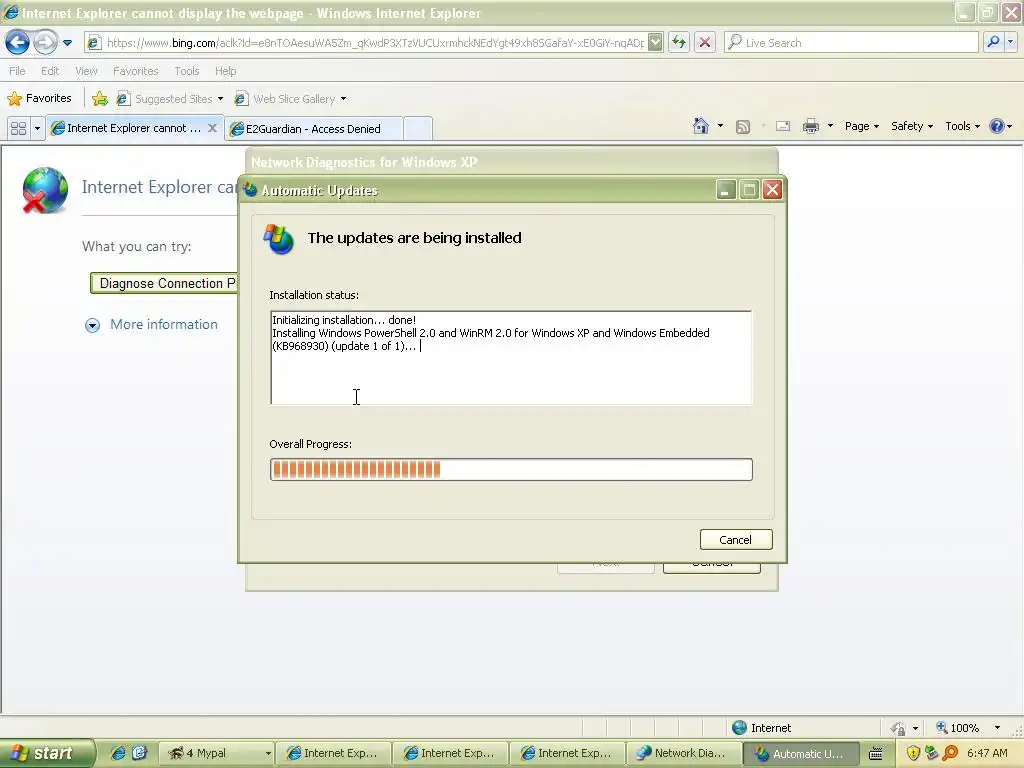Open the Safety command bar menu
Screen dimensions: 1024x768
pos(912,126)
